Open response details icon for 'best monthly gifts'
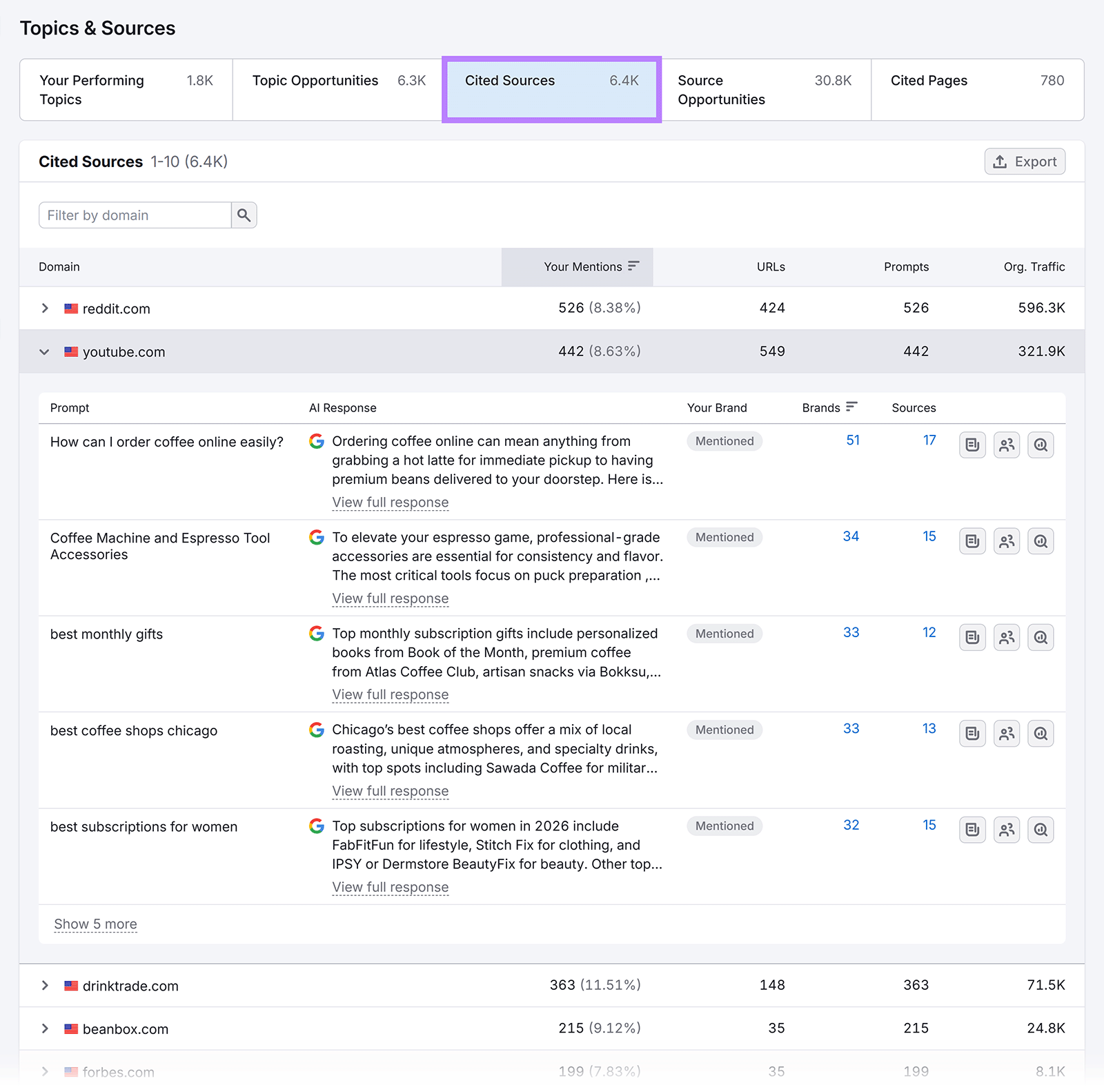 click(x=972, y=637)
